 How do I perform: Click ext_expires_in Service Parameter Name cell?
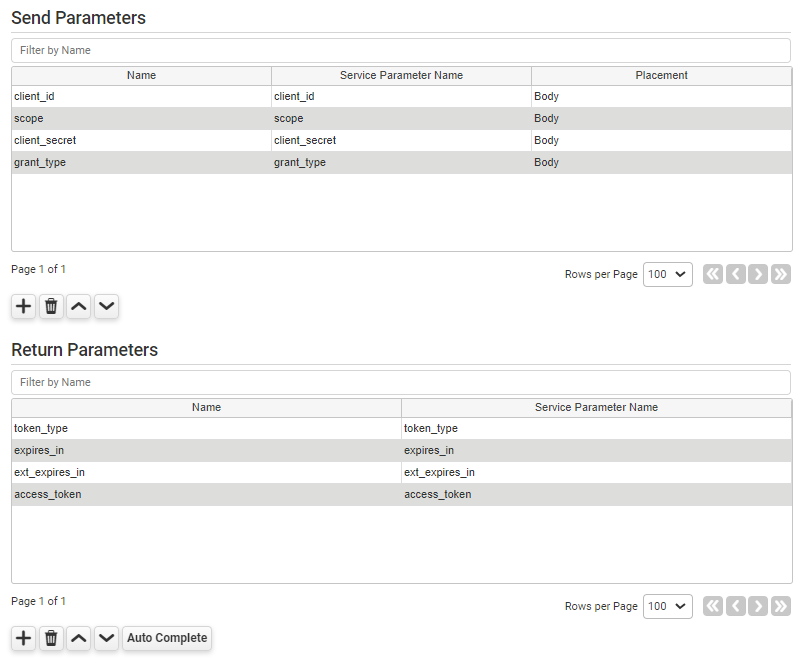(x=597, y=472)
